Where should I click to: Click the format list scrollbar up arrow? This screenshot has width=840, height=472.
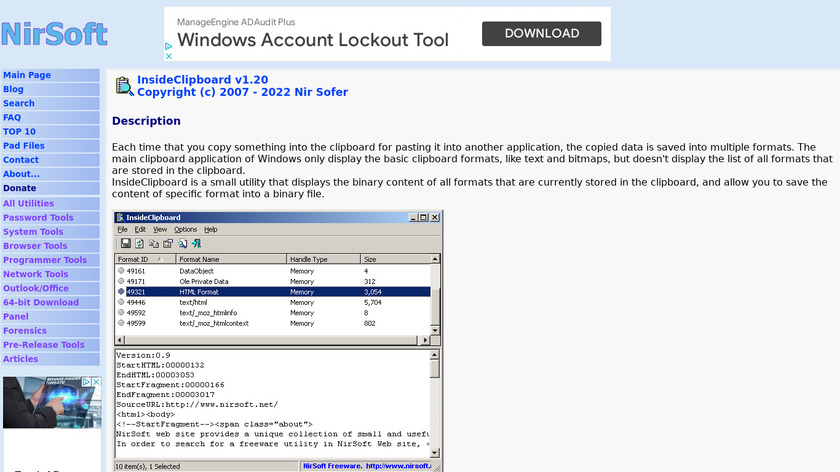(435, 259)
